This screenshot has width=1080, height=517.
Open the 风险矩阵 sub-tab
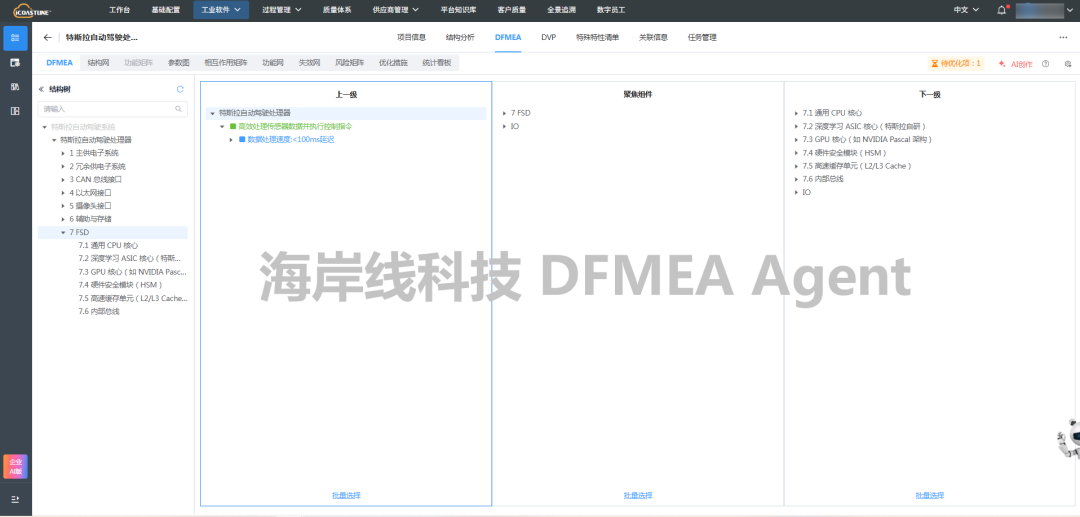[x=349, y=63]
